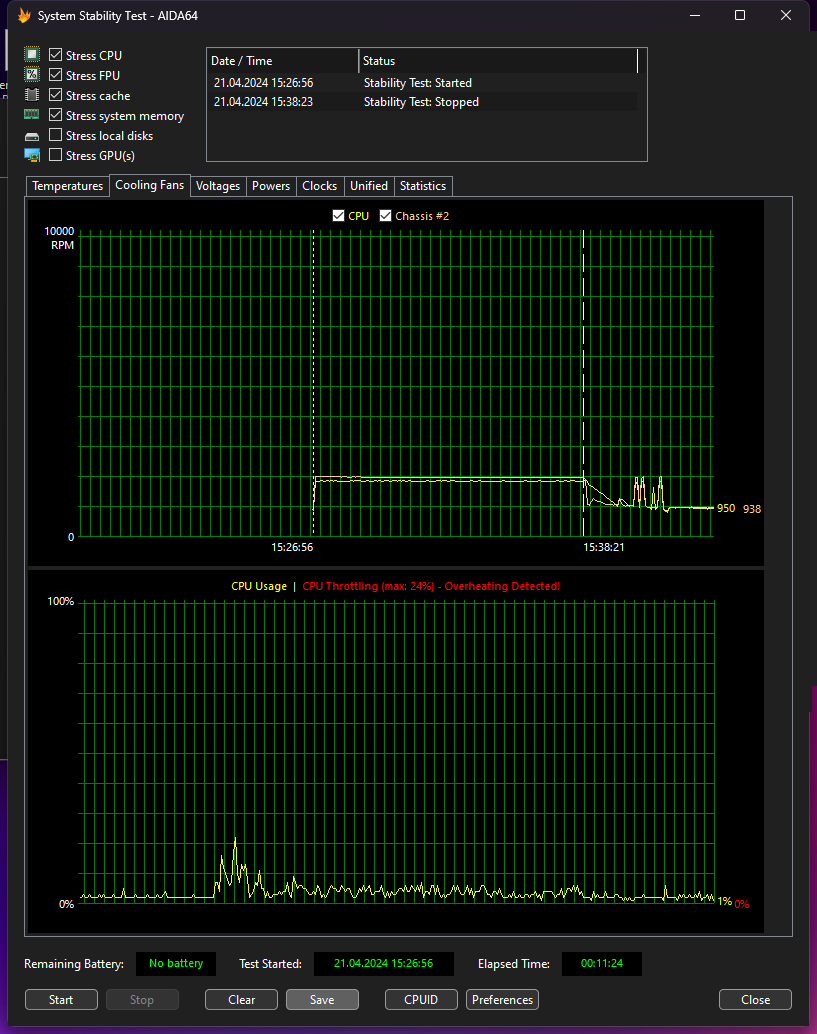The width and height of the screenshot is (817, 1034).
Task: Click the memory module icon beside Stress system memory
Action: 32,116
